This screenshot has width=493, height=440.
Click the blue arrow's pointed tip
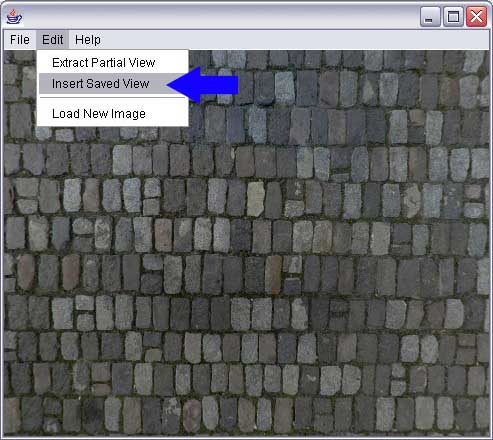[170, 85]
